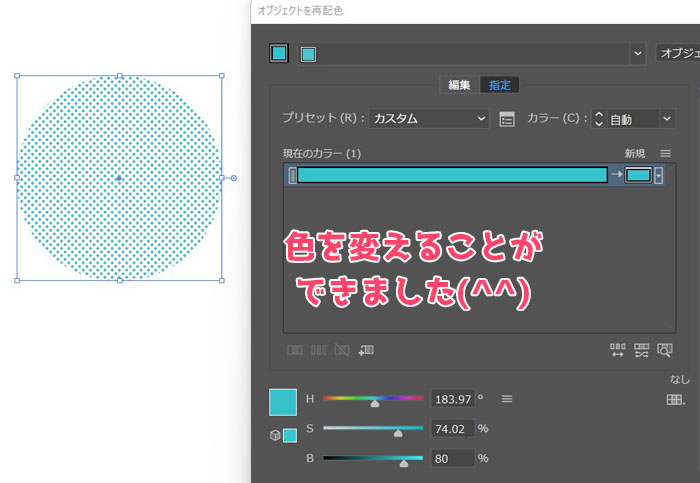Expand the color group name dropdown

(x=638, y=54)
